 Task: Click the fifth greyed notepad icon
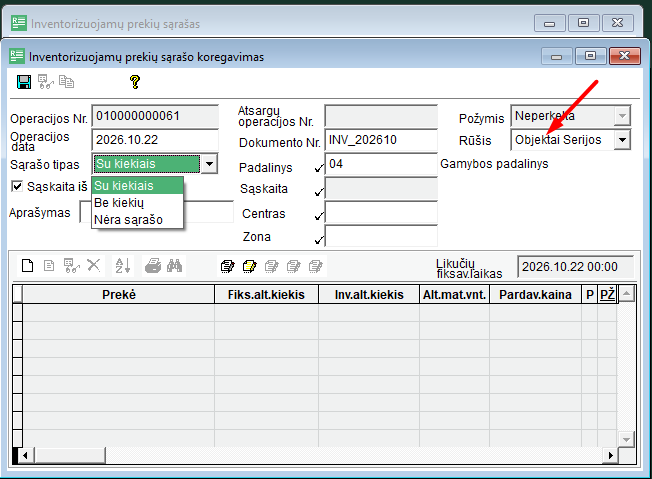coord(316,266)
